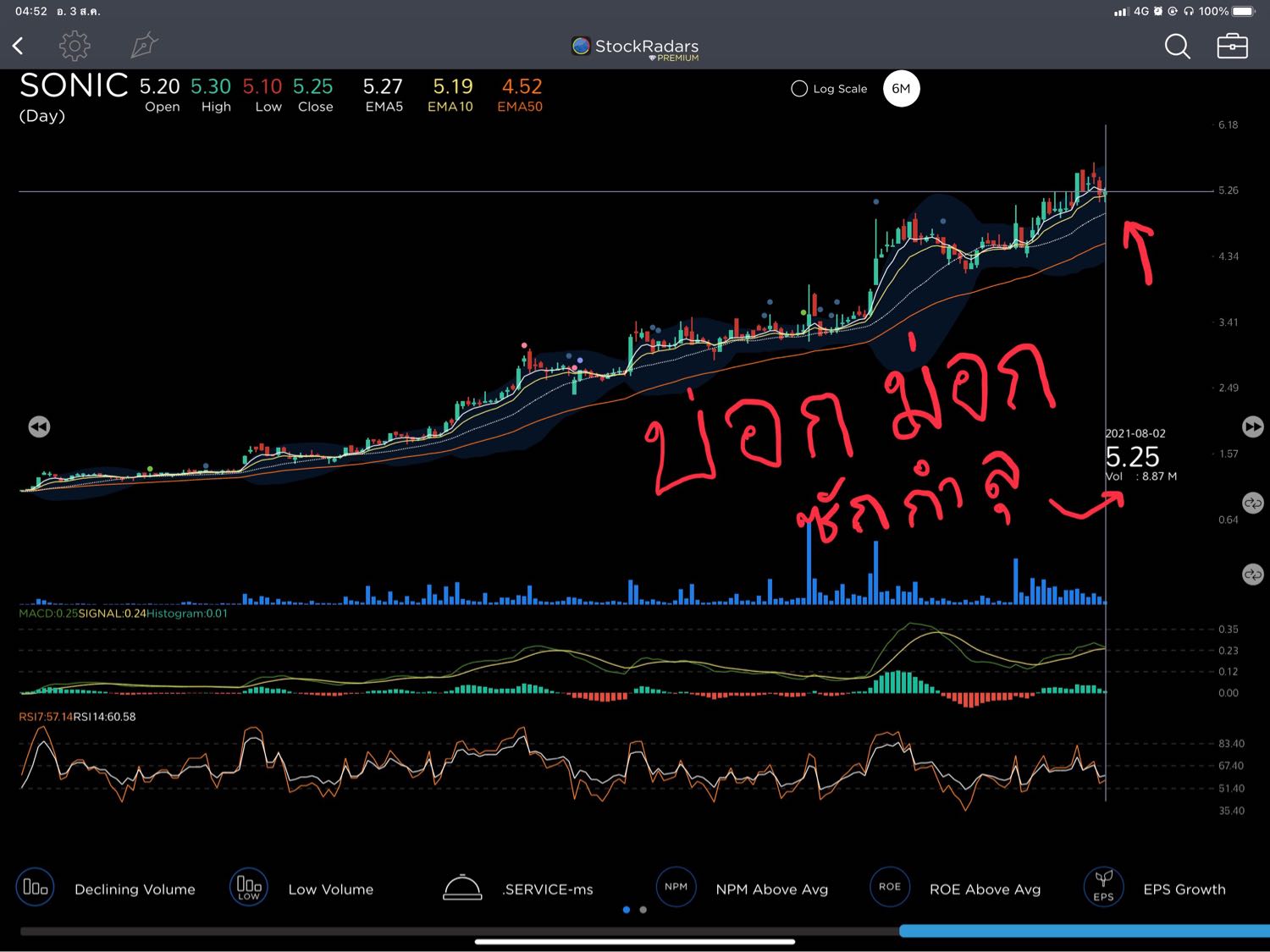This screenshot has height=952, width=1270.
Task: Tap the StockRadars Premium logo
Action: click(x=635, y=48)
